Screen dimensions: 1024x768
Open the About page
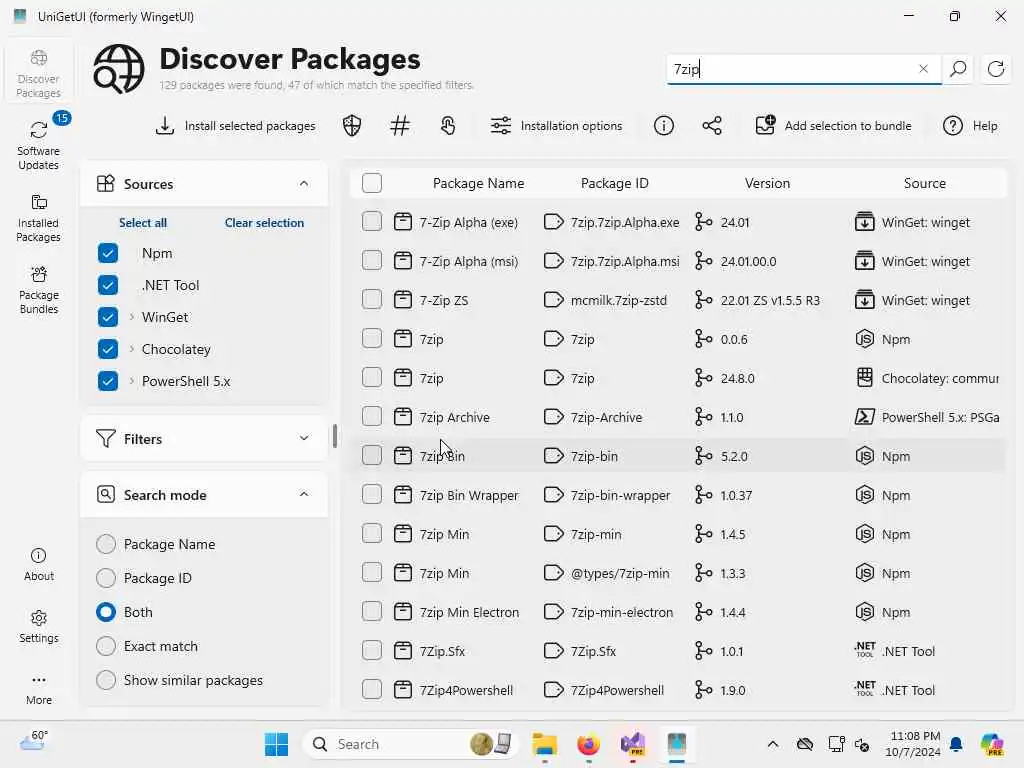point(39,565)
